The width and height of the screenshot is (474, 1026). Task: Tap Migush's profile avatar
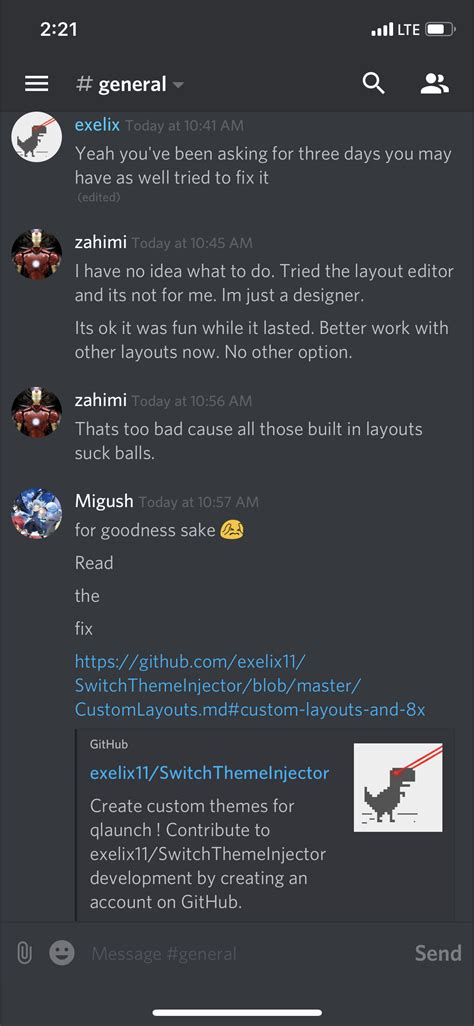(37, 514)
